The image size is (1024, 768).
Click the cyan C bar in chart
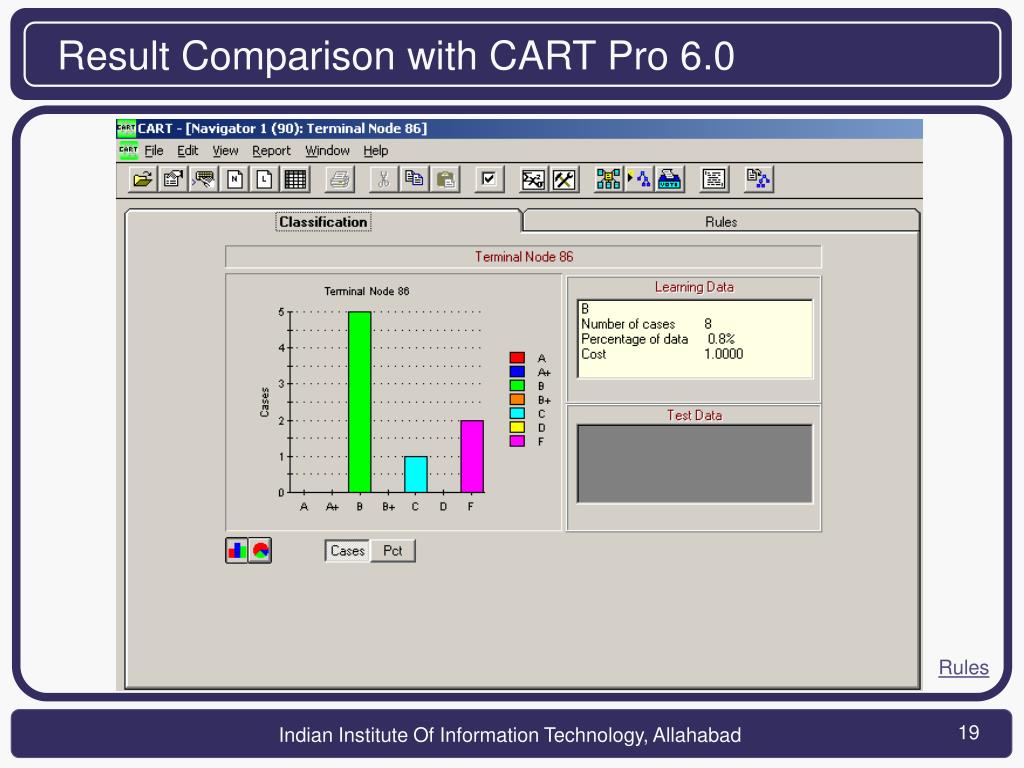point(415,474)
